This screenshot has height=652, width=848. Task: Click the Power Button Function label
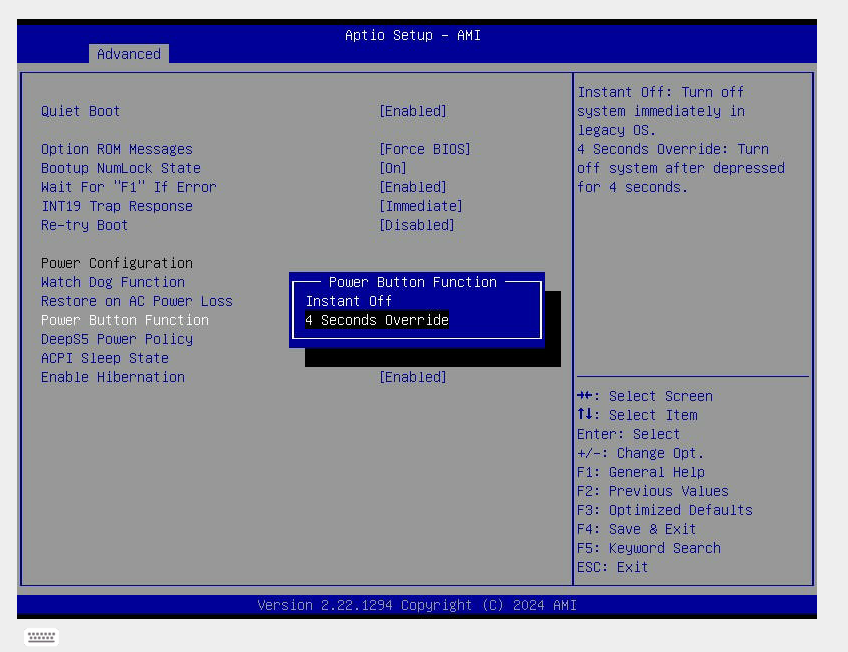pos(124,320)
